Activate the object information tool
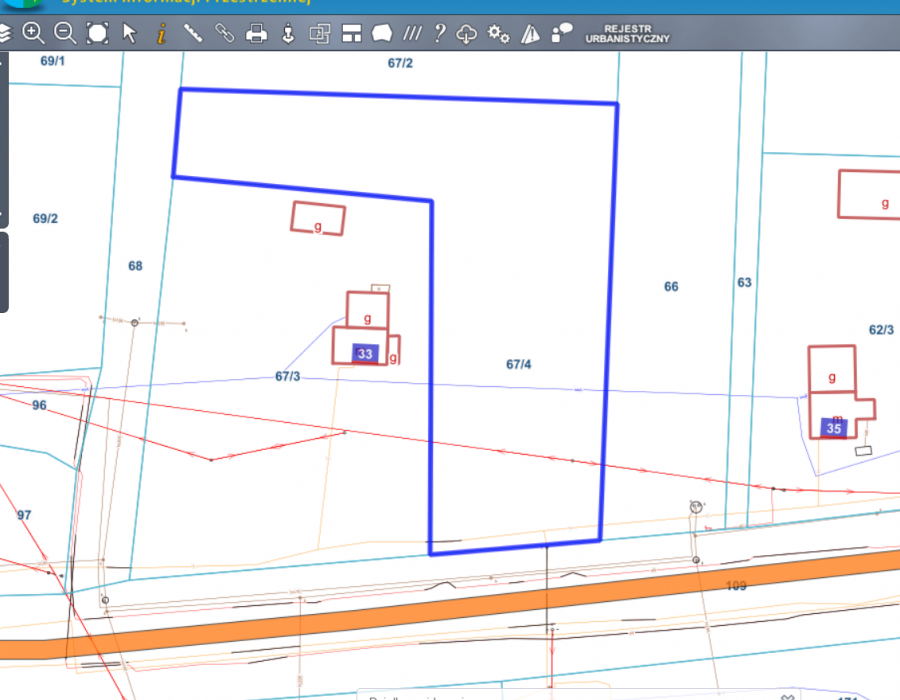The image size is (900, 700). (161, 33)
